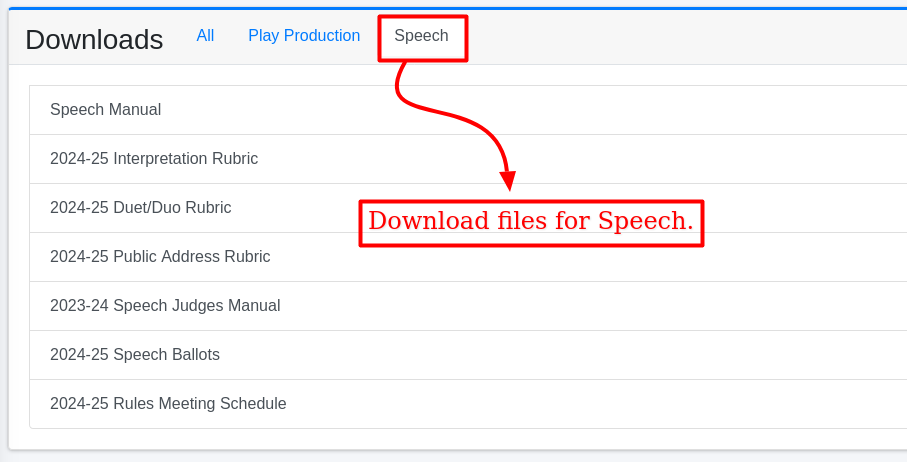The image size is (907, 462).
Task: Get the Interpretation Rubric file
Action: 154,159
